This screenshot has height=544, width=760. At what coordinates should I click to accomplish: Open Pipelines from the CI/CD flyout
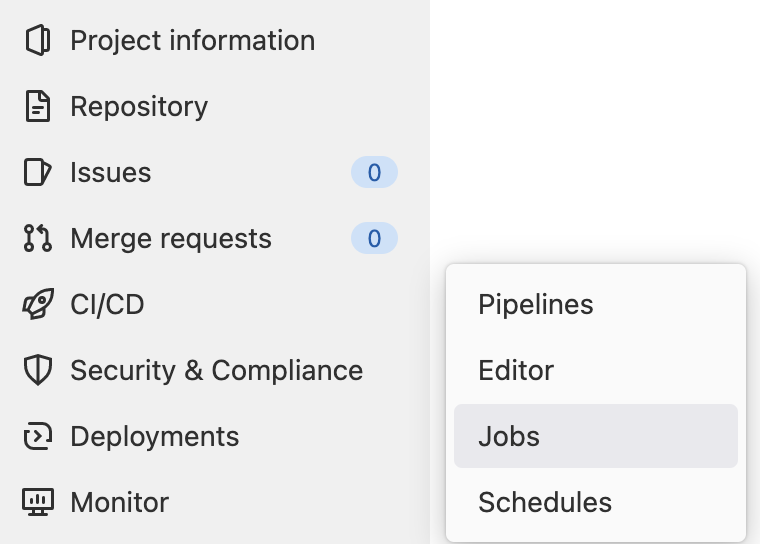(536, 305)
